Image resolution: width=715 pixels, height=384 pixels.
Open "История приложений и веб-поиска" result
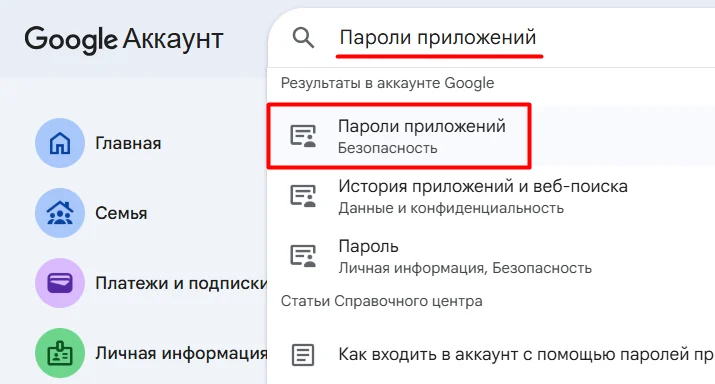(491, 196)
